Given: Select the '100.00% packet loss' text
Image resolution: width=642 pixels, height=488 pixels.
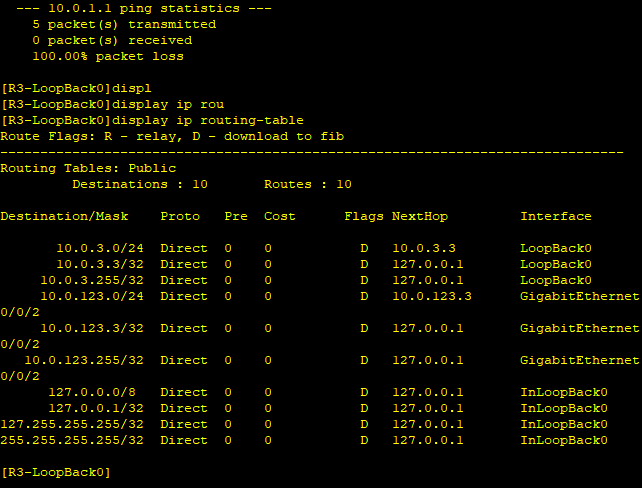Looking at the screenshot, I should (108, 56).
